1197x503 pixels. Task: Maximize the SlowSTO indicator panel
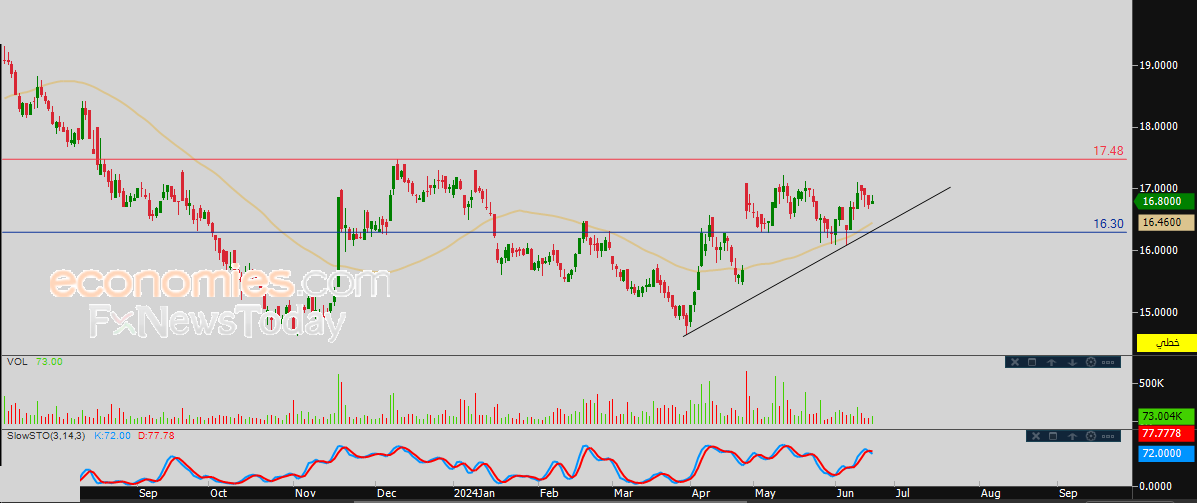1053,436
